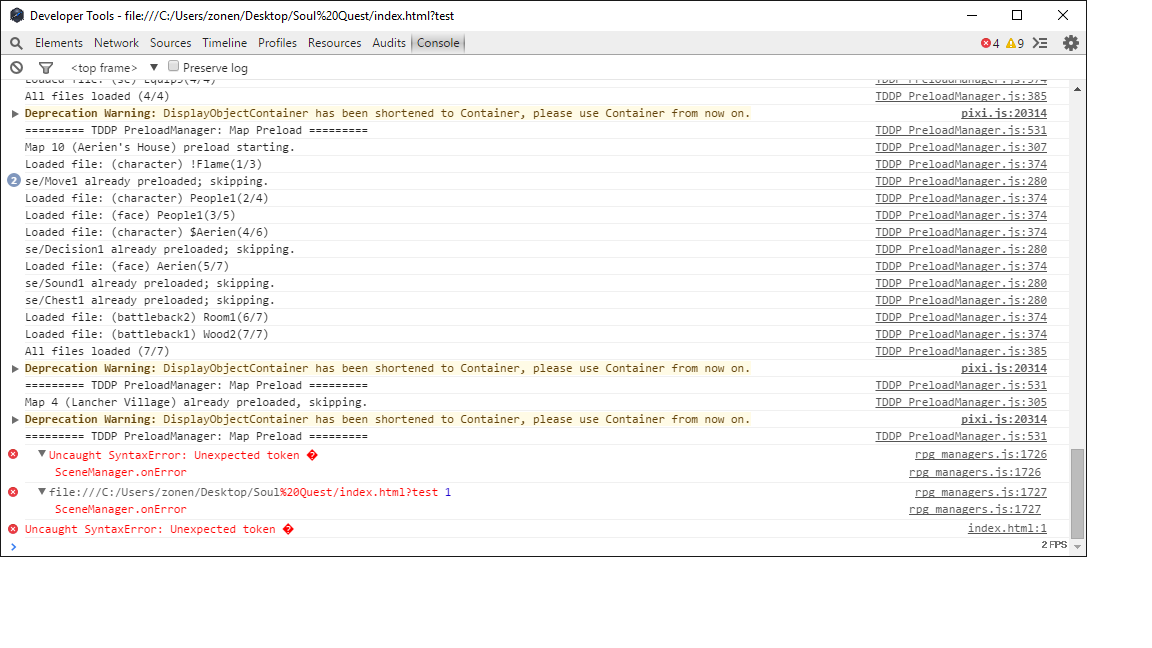Open the search magnifier icon in DevTools

tap(16, 43)
